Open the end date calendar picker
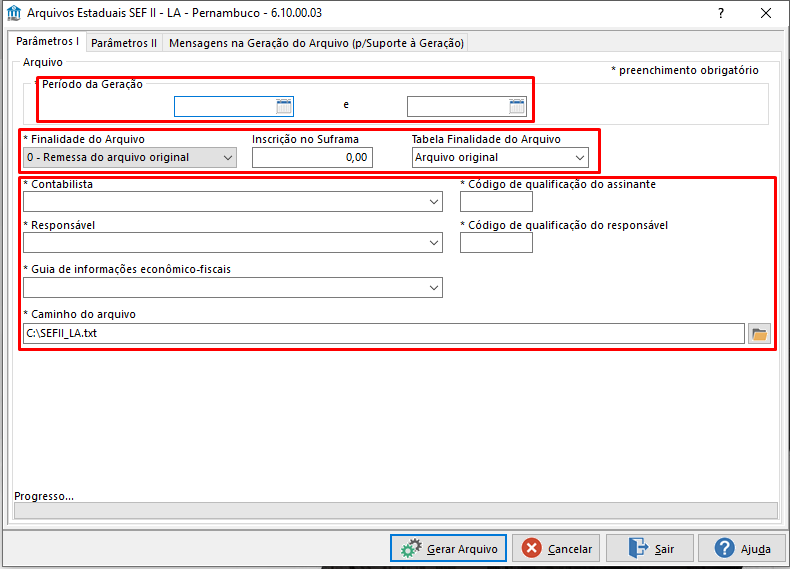 pos(517,106)
